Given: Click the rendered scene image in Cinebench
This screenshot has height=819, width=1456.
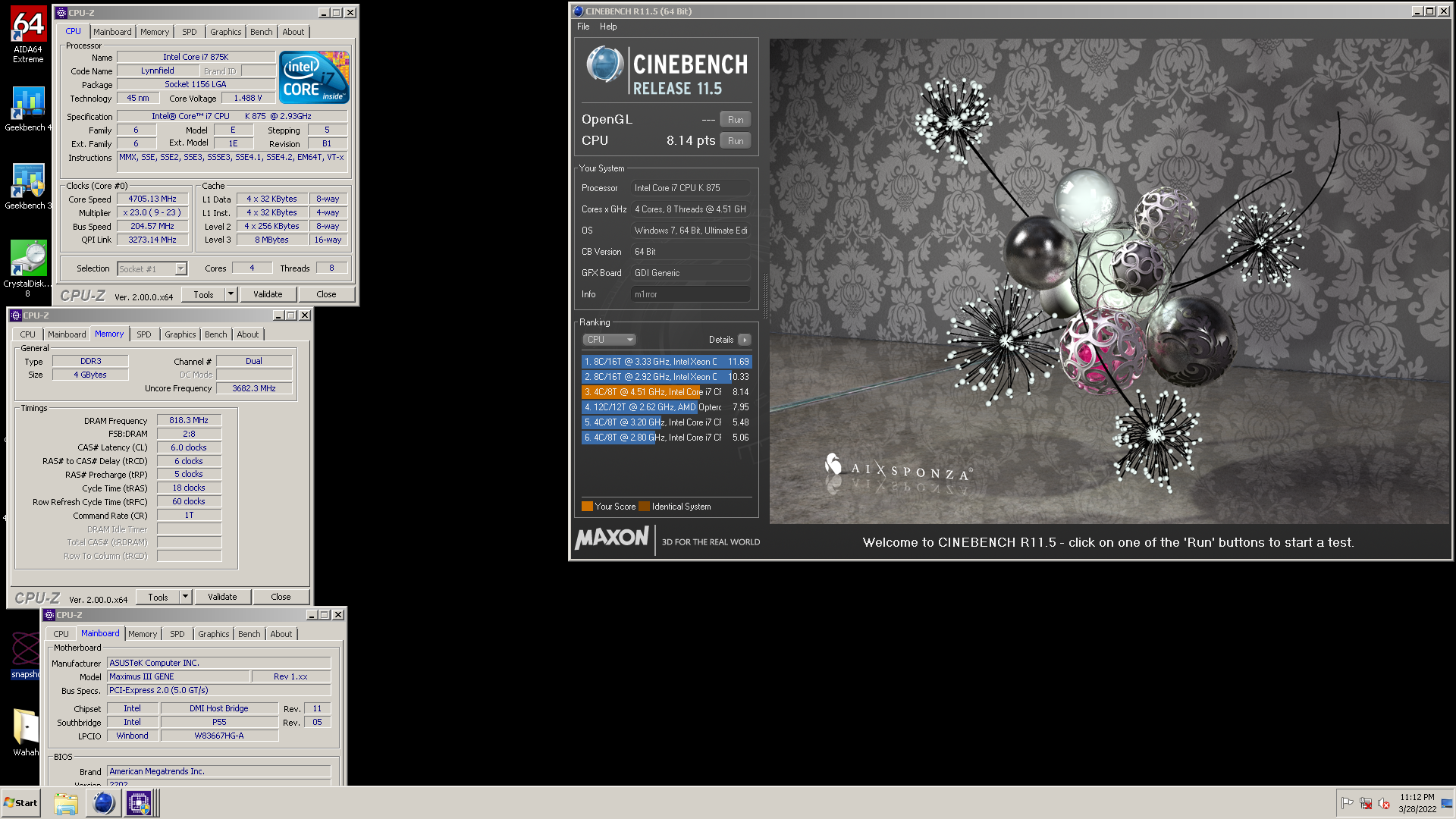Looking at the screenshot, I should point(1109,281).
